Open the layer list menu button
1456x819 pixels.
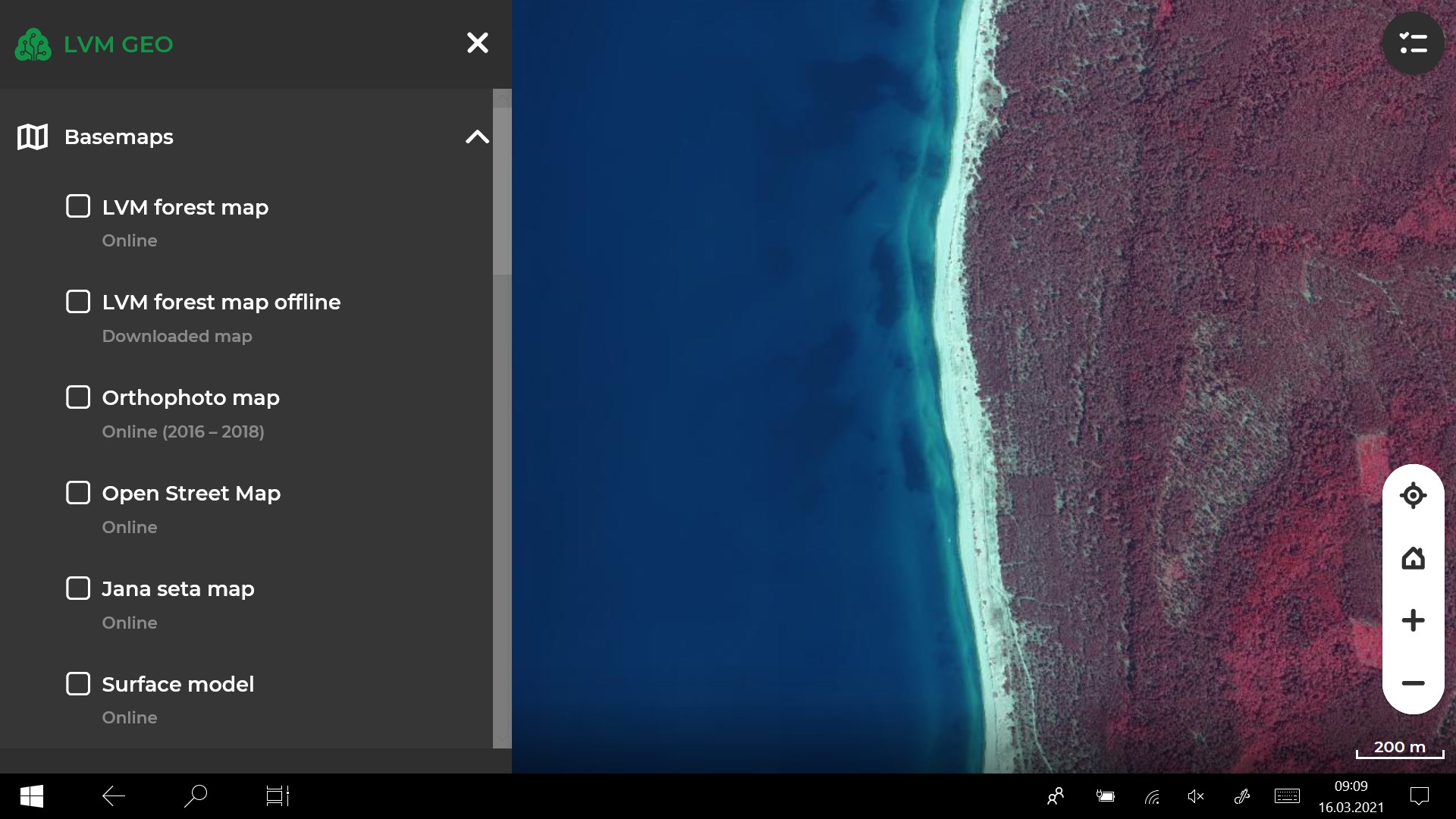click(1413, 43)
